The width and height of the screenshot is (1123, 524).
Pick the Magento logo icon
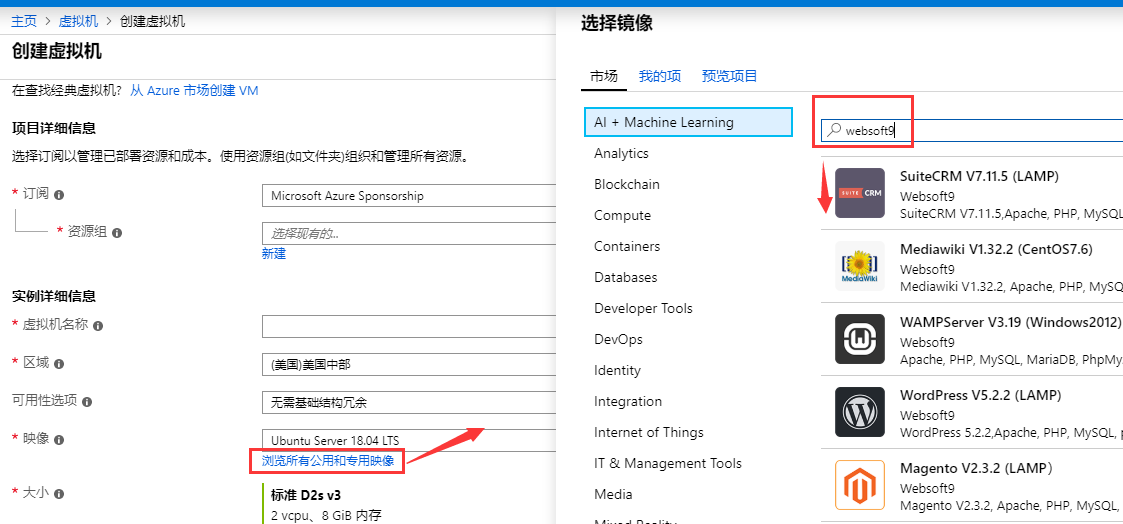click(860, 485)
